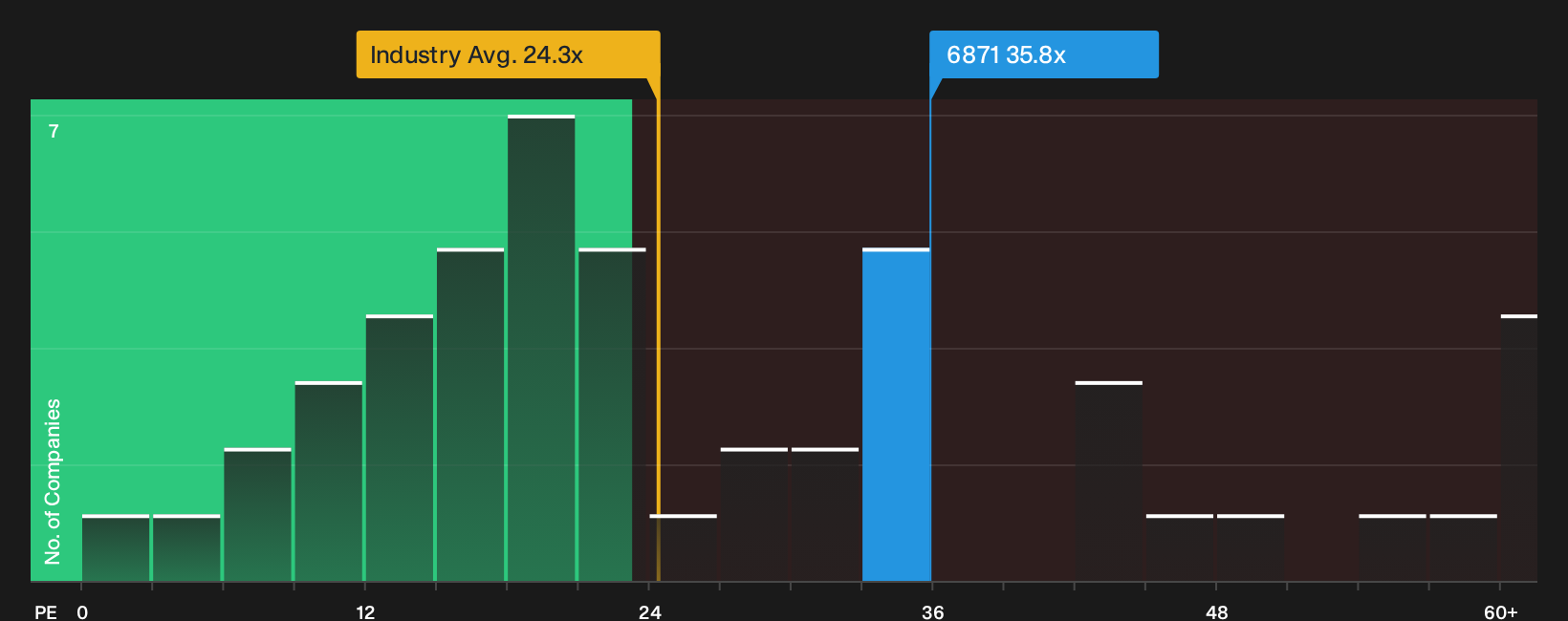The height and width of the screenshot is (621, 1568).
Task: Select the first green bar starting at 0
Action: pyautogui.click(x=116, y=548)
